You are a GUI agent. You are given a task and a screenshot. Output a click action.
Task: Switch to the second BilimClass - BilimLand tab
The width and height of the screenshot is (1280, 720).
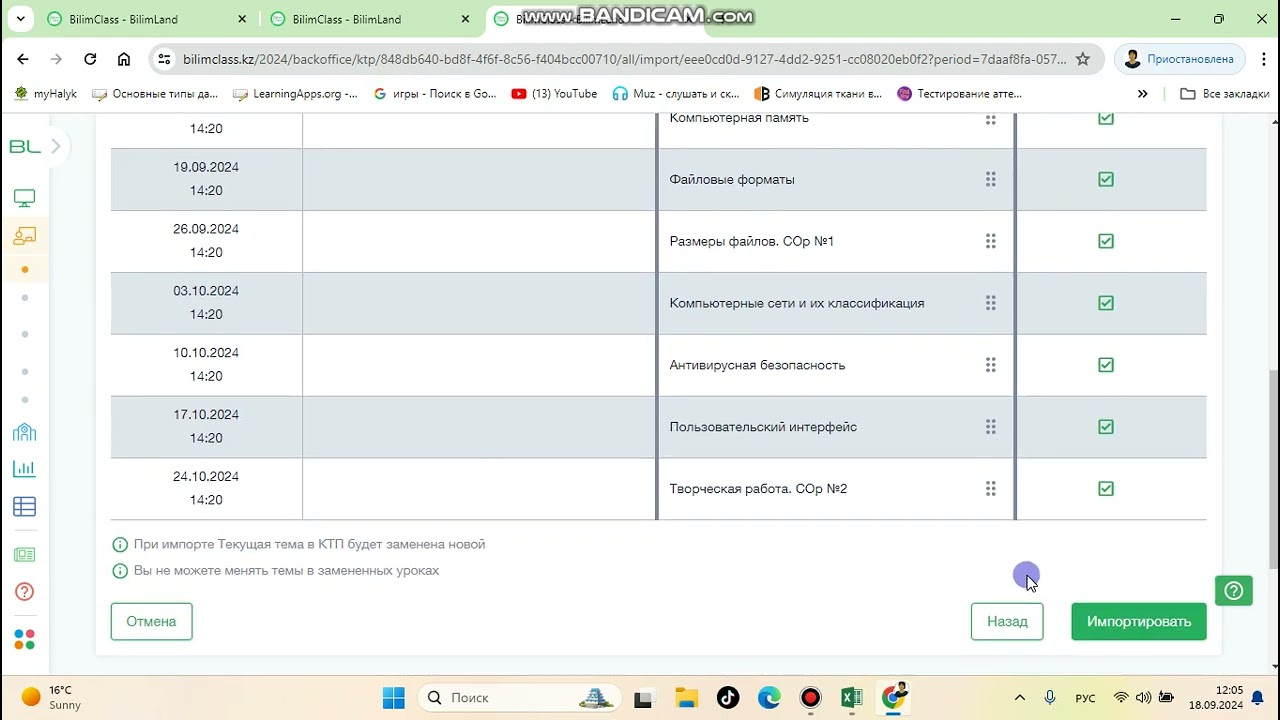pos(370,19)
